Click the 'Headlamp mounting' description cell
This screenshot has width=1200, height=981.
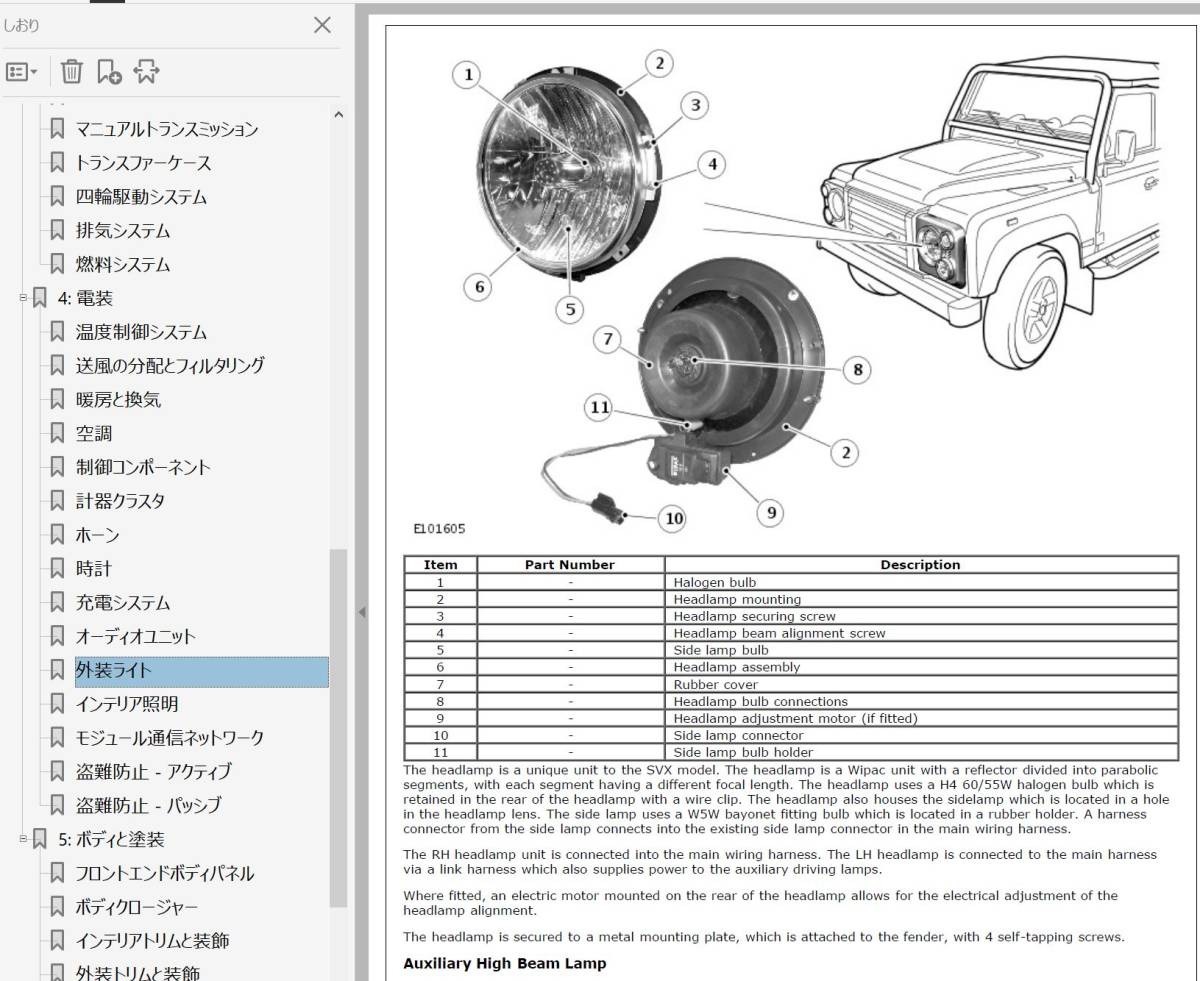click(x=921, y=599)
